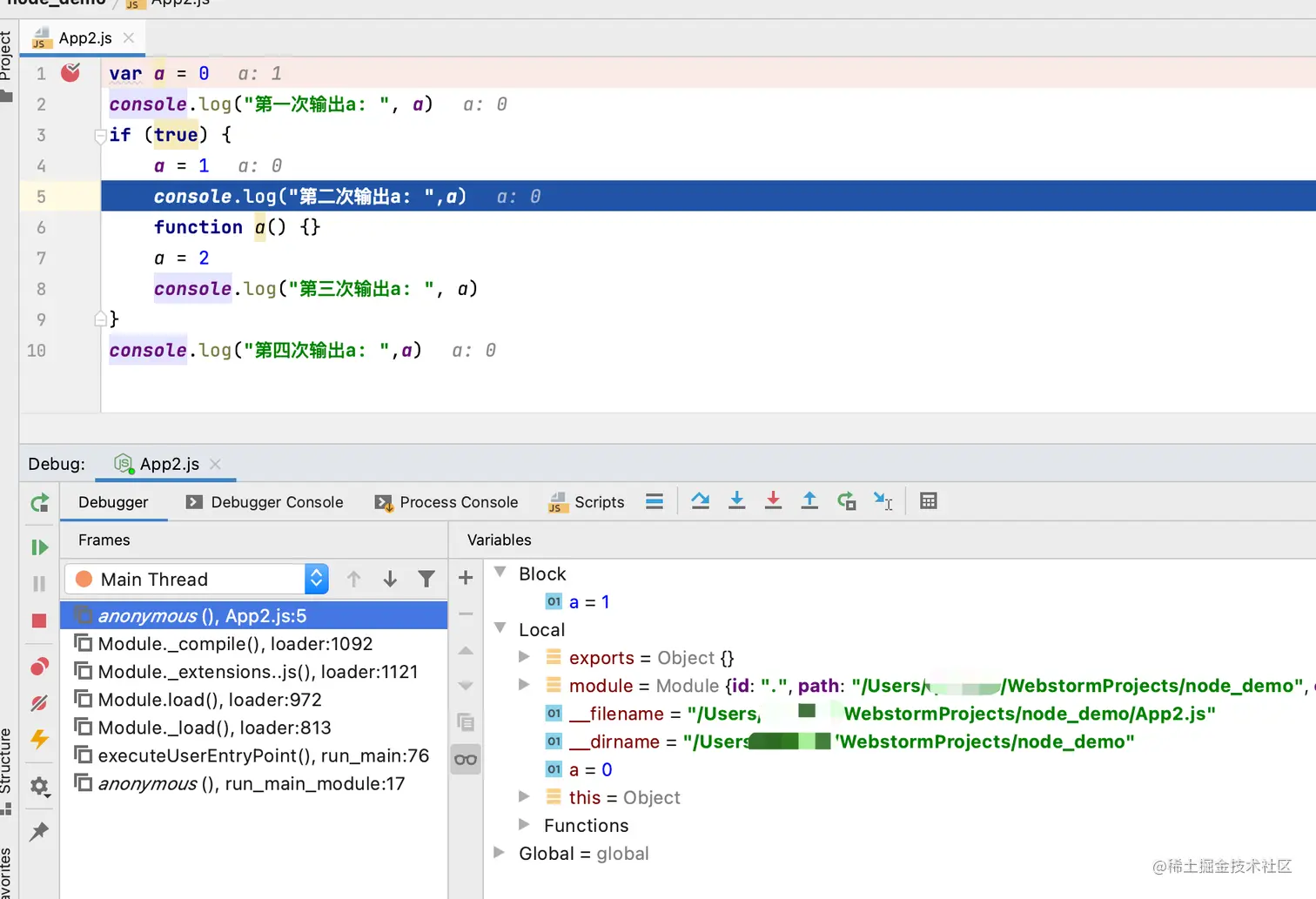Click the lightning bolt exception icon
The image size is (1316, 899).
point(40,739)
